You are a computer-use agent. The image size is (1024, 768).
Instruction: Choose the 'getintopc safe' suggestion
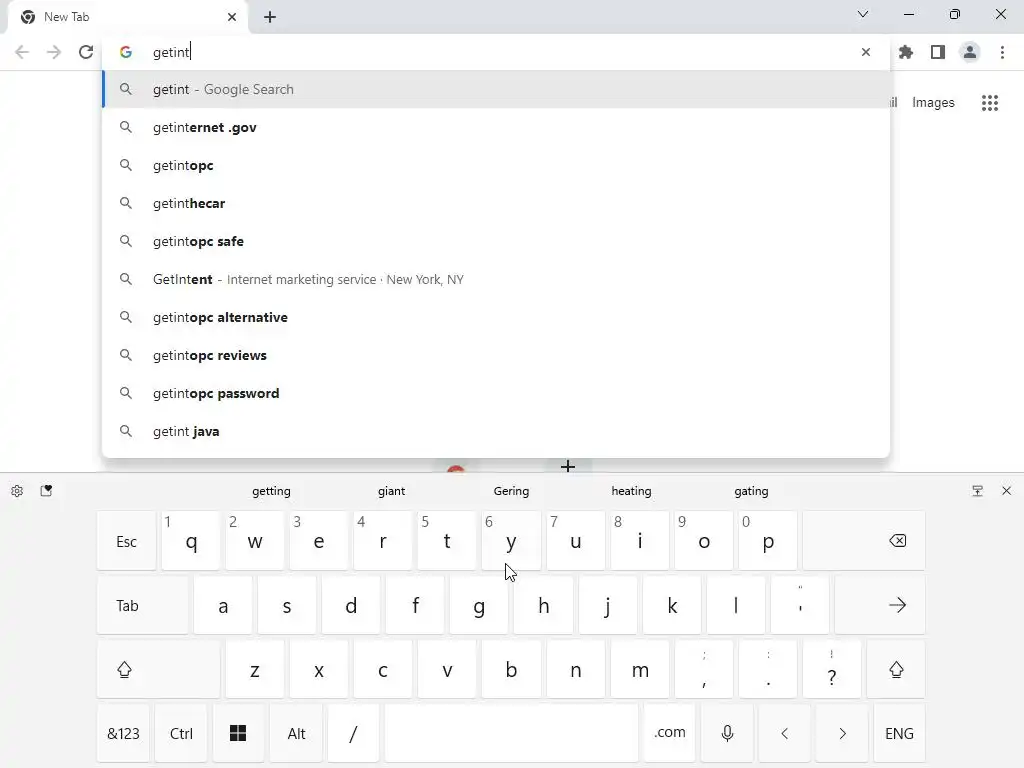496,241
